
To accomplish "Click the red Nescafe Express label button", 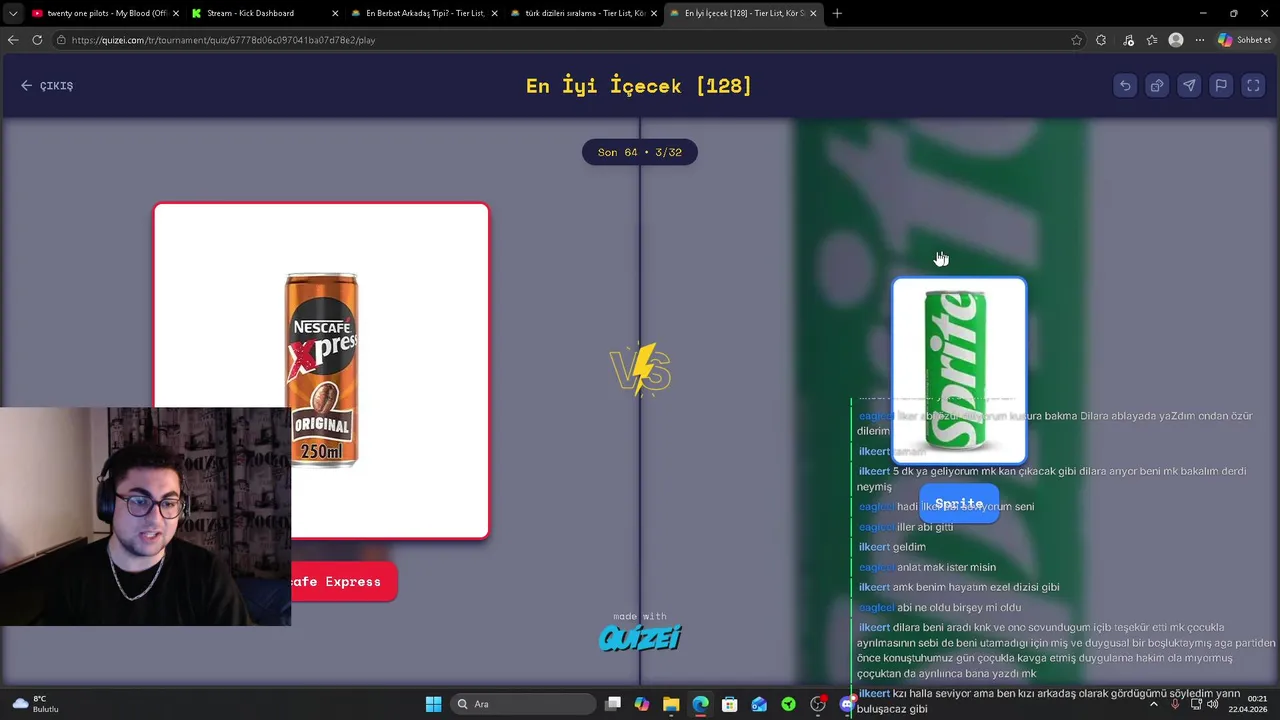I will point(344,581).
